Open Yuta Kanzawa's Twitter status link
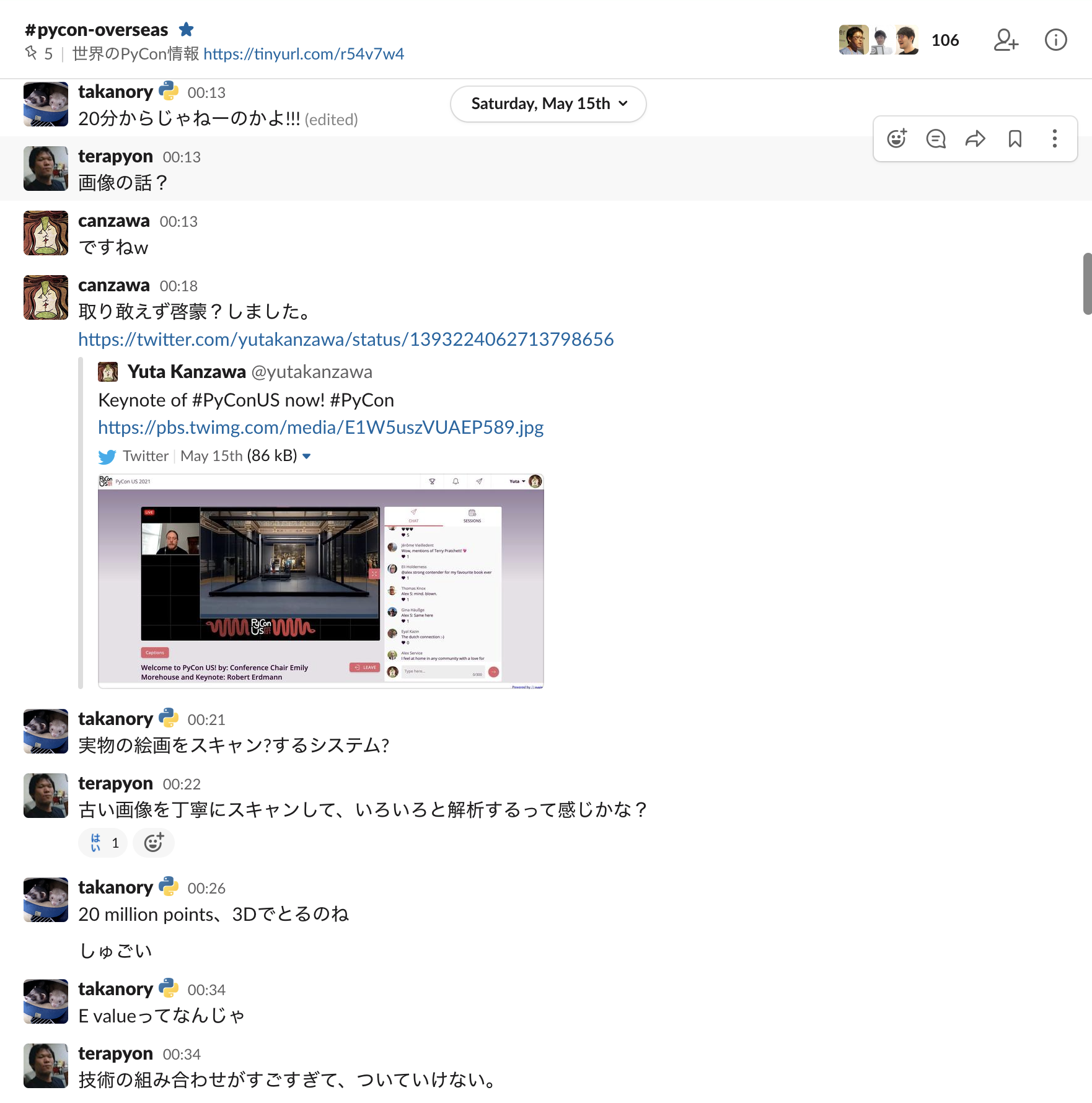This screenshot has width=1092, height=1103. [345, 339]
